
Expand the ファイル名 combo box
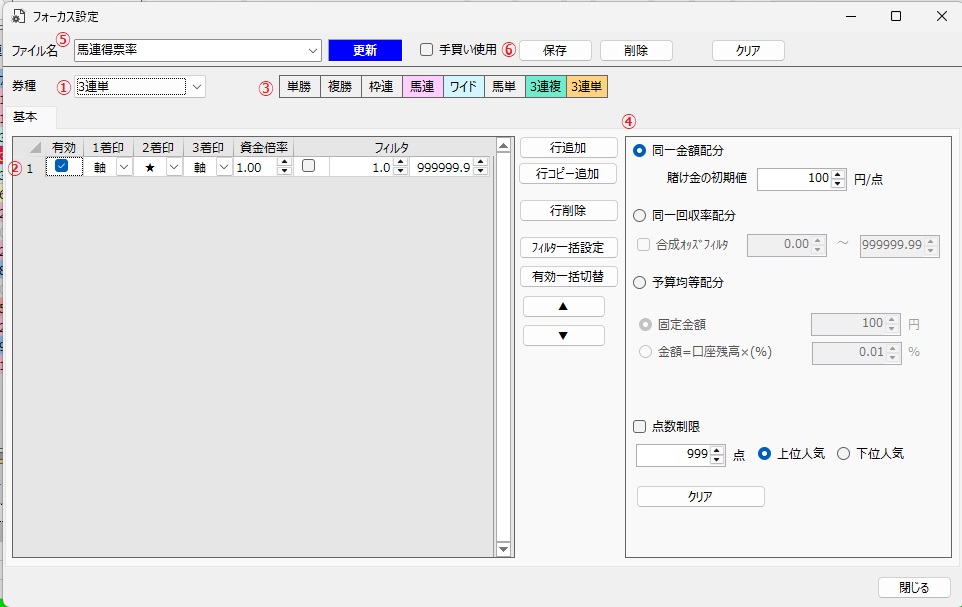[x=312, y=50]
